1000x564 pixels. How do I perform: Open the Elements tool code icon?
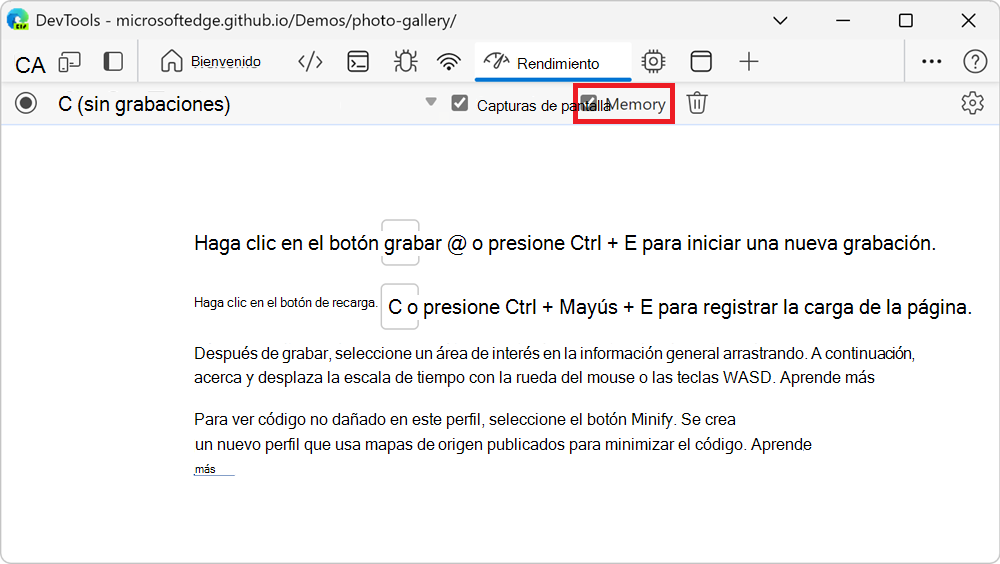pos(310,62)
